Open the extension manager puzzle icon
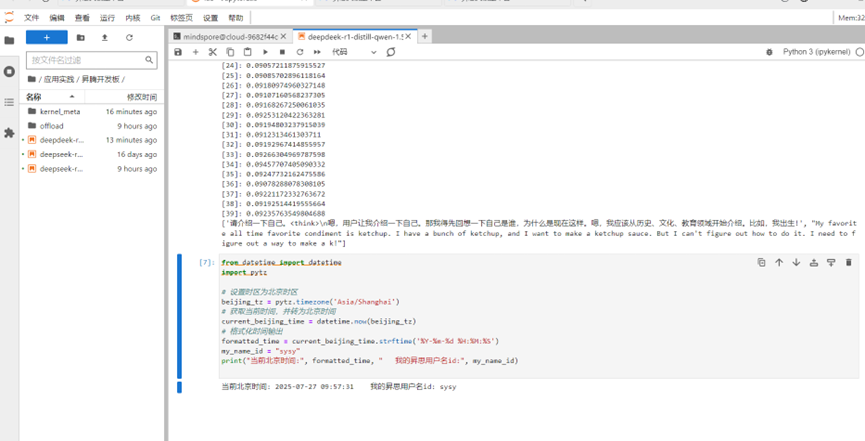The image size is (865, 441). point(10,133)
